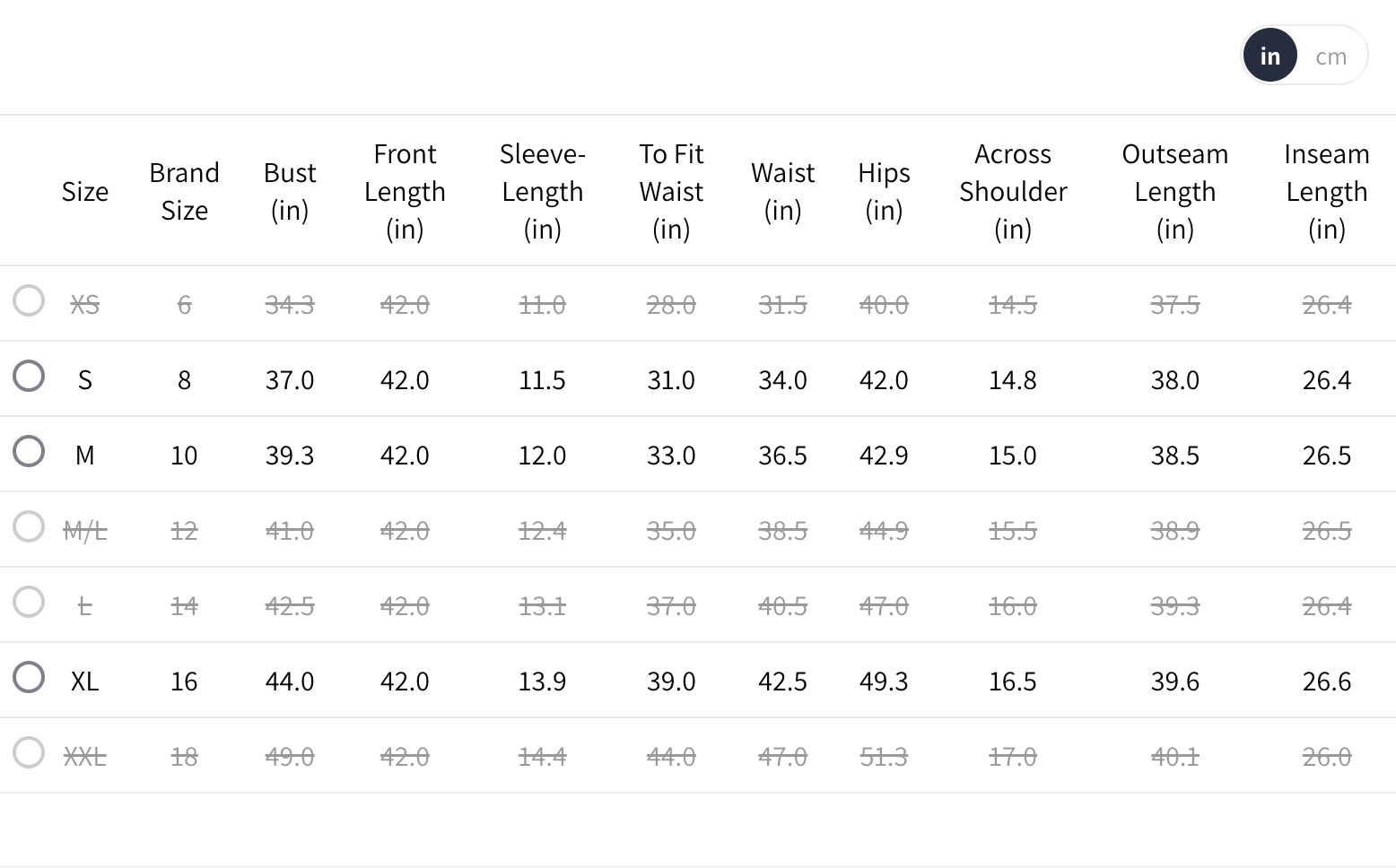Click the Sleeve-Length column header
1396x868 pixels.
(542, 191)
